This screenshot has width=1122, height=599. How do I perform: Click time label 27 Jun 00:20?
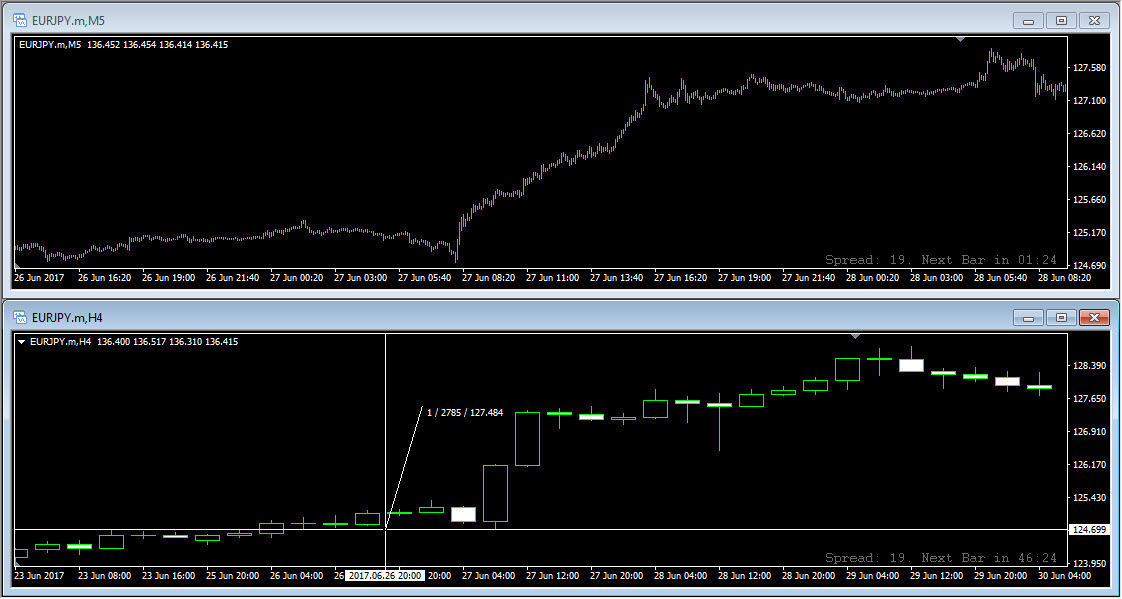(296, 278)
